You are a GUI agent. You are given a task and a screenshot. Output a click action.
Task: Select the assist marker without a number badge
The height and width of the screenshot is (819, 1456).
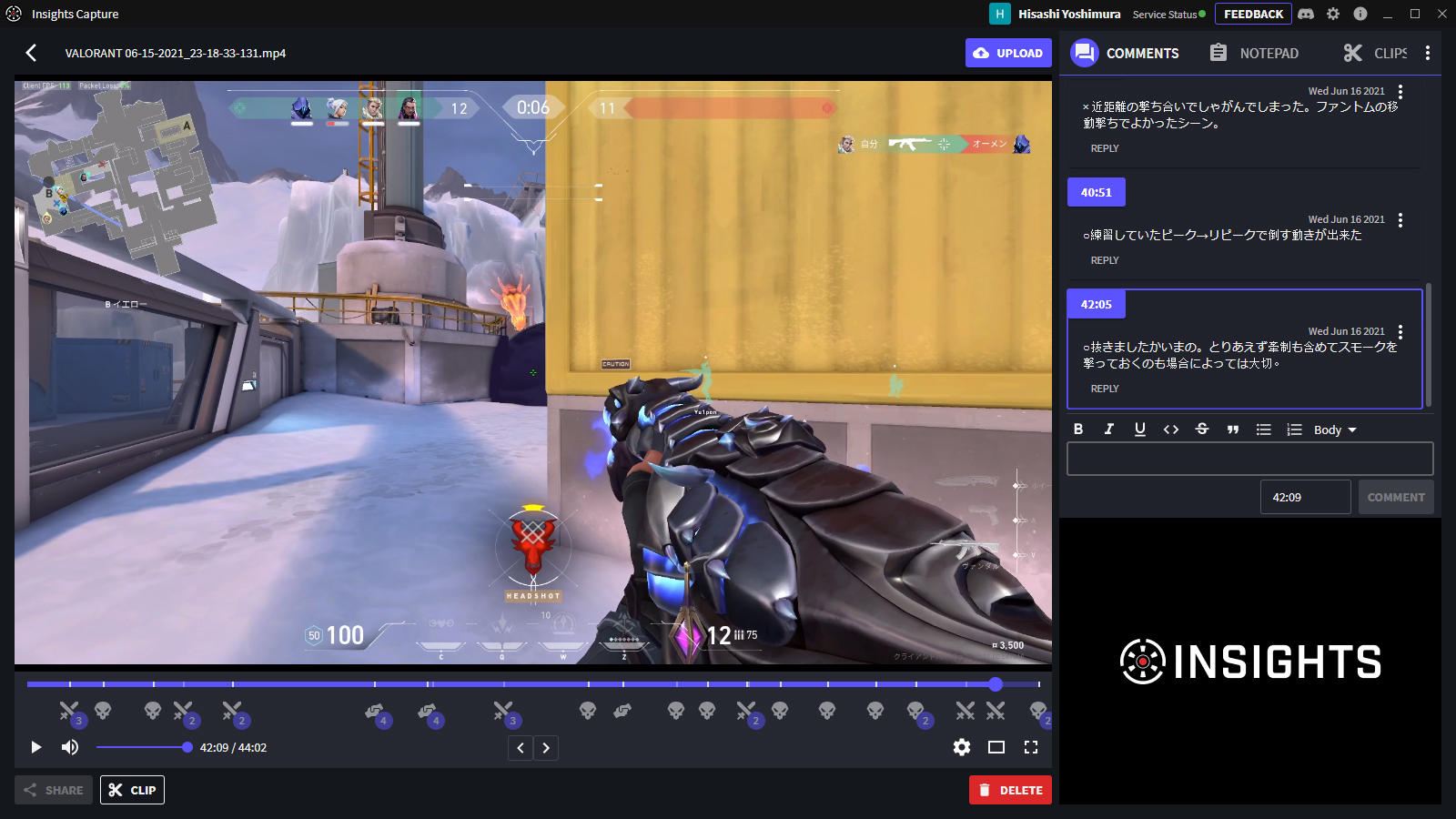coord(622,710)
